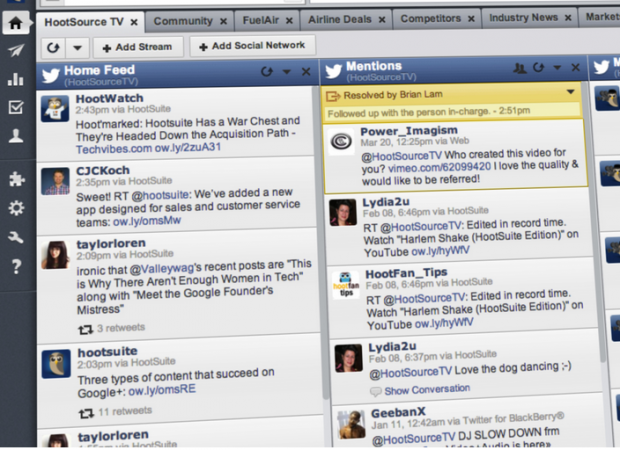Click the 11 retweets indicator
This screenshot has width=620, height=450.
coord(115,412)
